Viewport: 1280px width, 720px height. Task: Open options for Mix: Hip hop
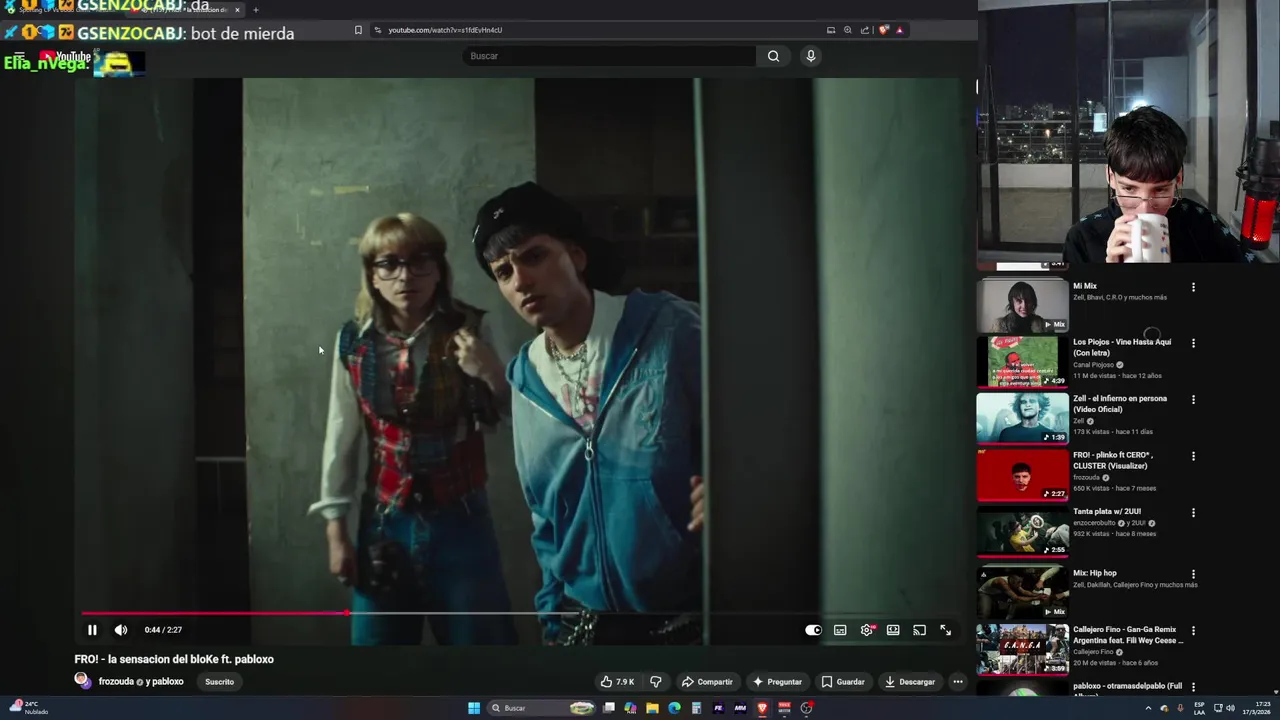click(x=1193, y=574)
